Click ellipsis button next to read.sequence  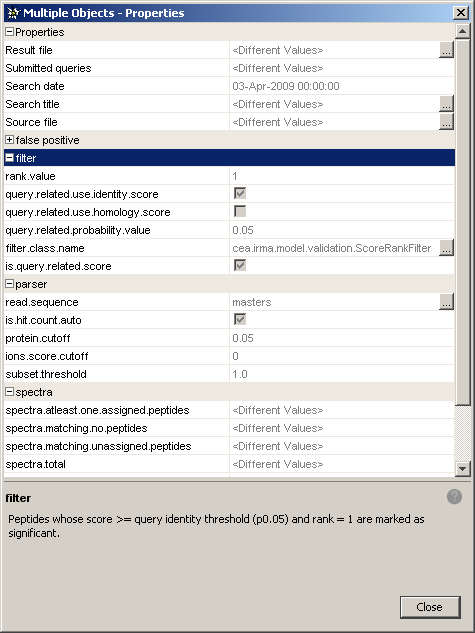coord(446,302)
